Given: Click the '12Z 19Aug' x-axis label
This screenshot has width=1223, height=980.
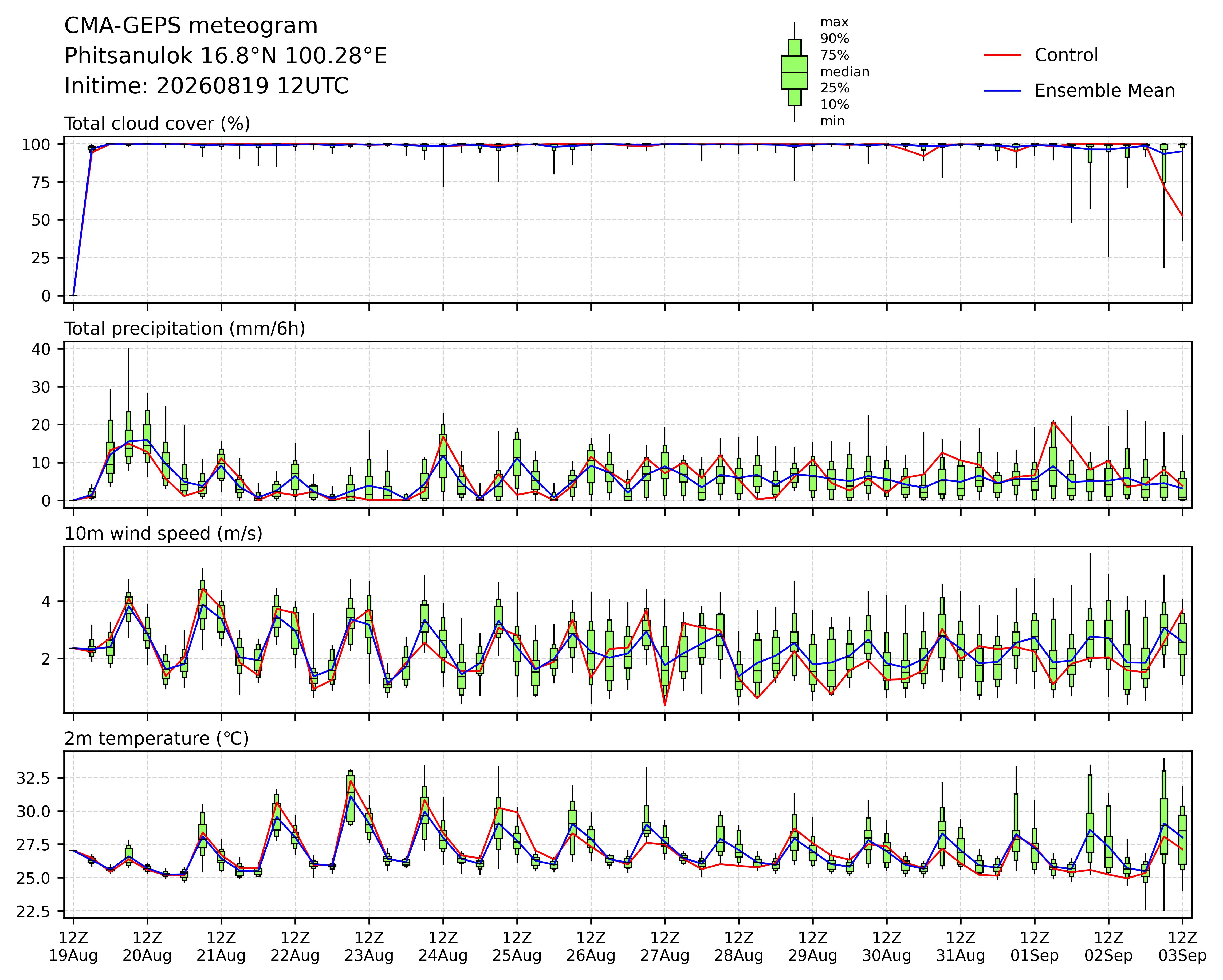Looking at the screenshot, I should click(x=73, y=947).
